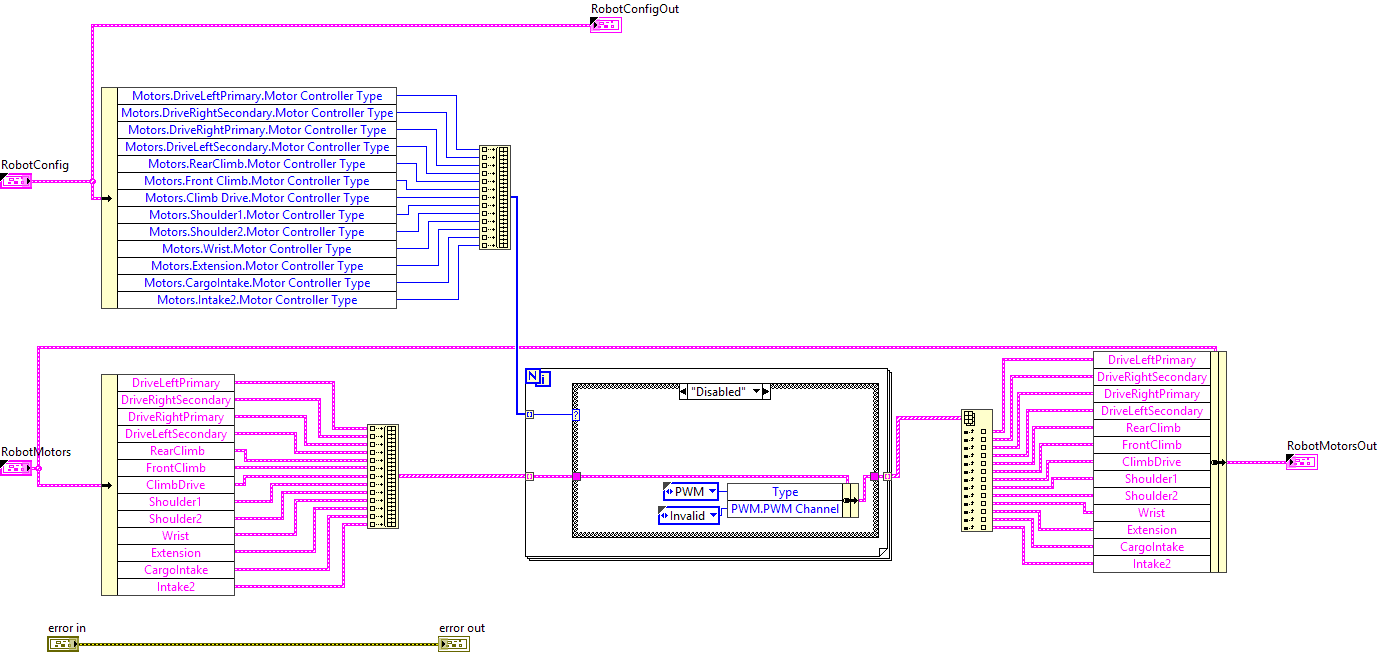
Task: Click the ClimbDrive element in the left unbundle
Action: click(176, 485)
